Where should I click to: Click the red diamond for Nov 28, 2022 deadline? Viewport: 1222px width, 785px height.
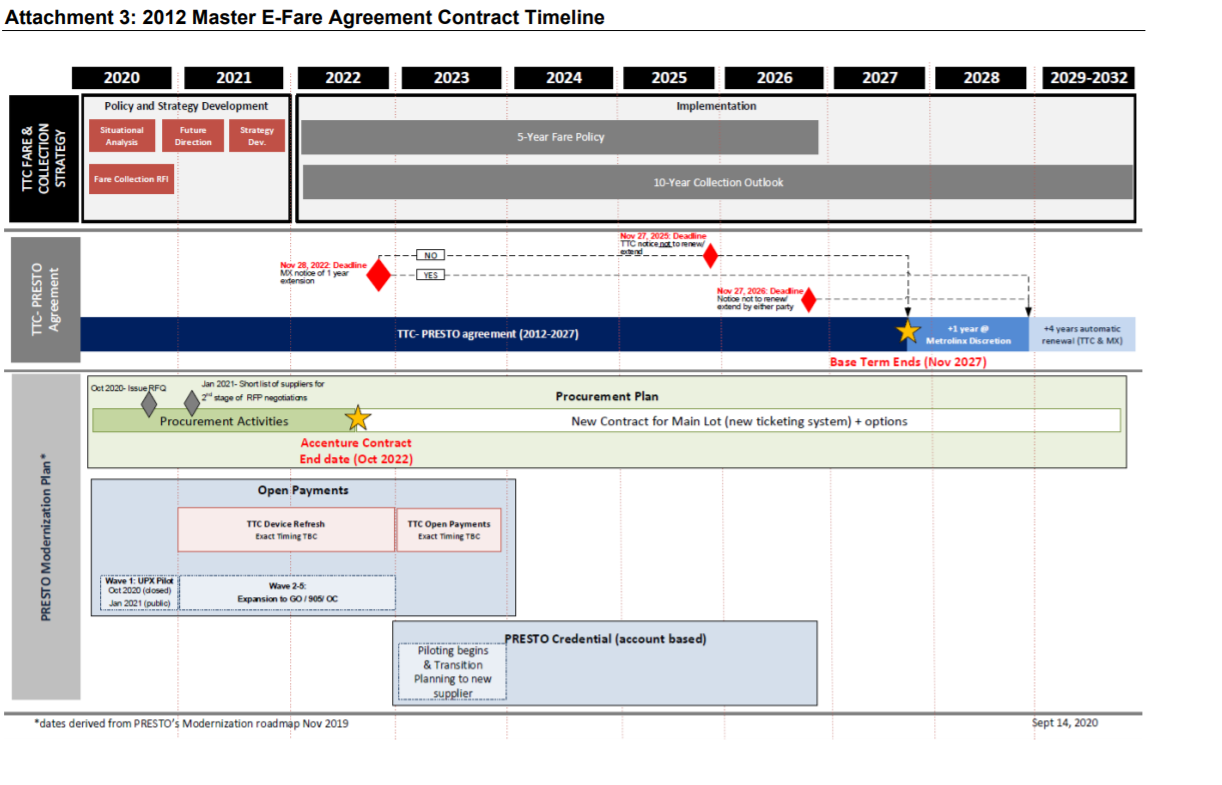(378, 274)
